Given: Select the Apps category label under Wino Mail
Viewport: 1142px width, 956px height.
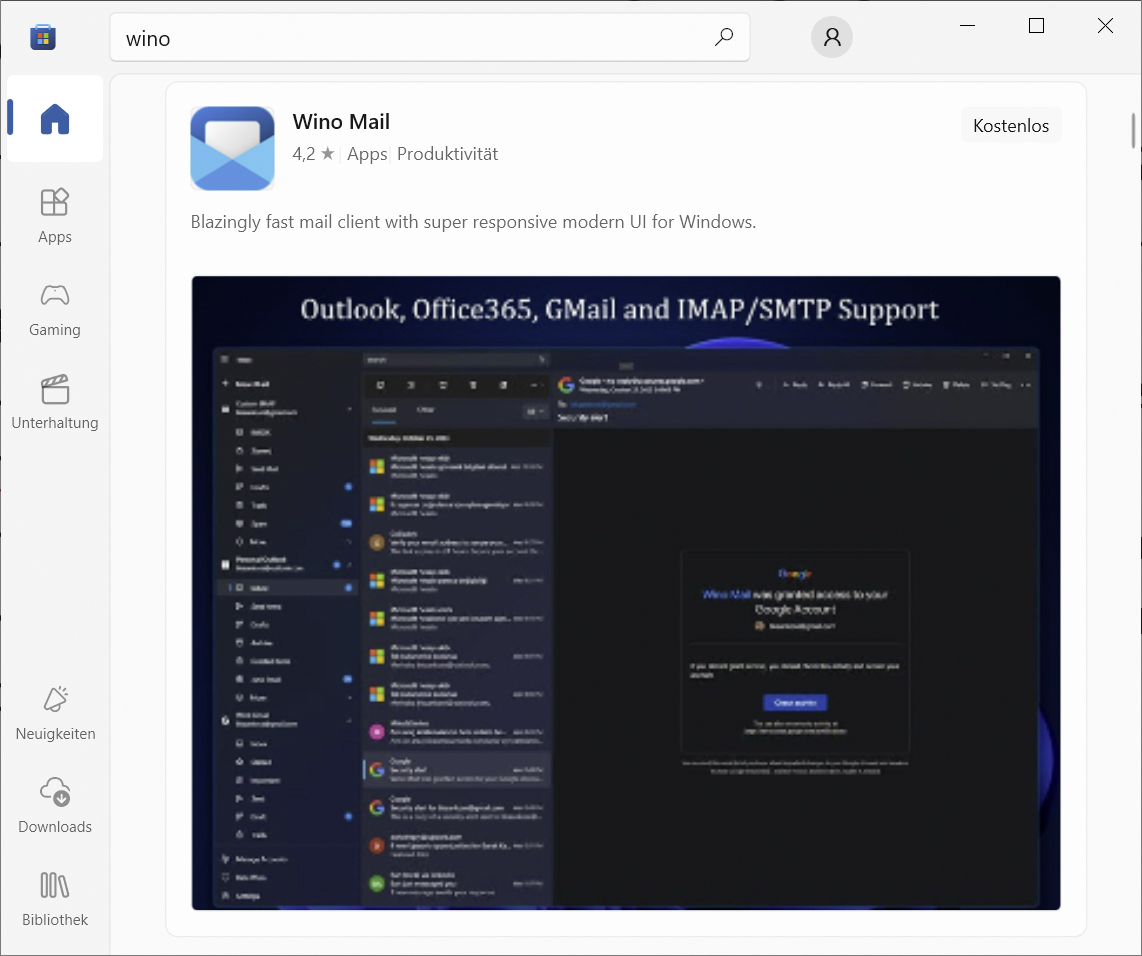Looking at the screenshot, I should (x=367, y=154).
